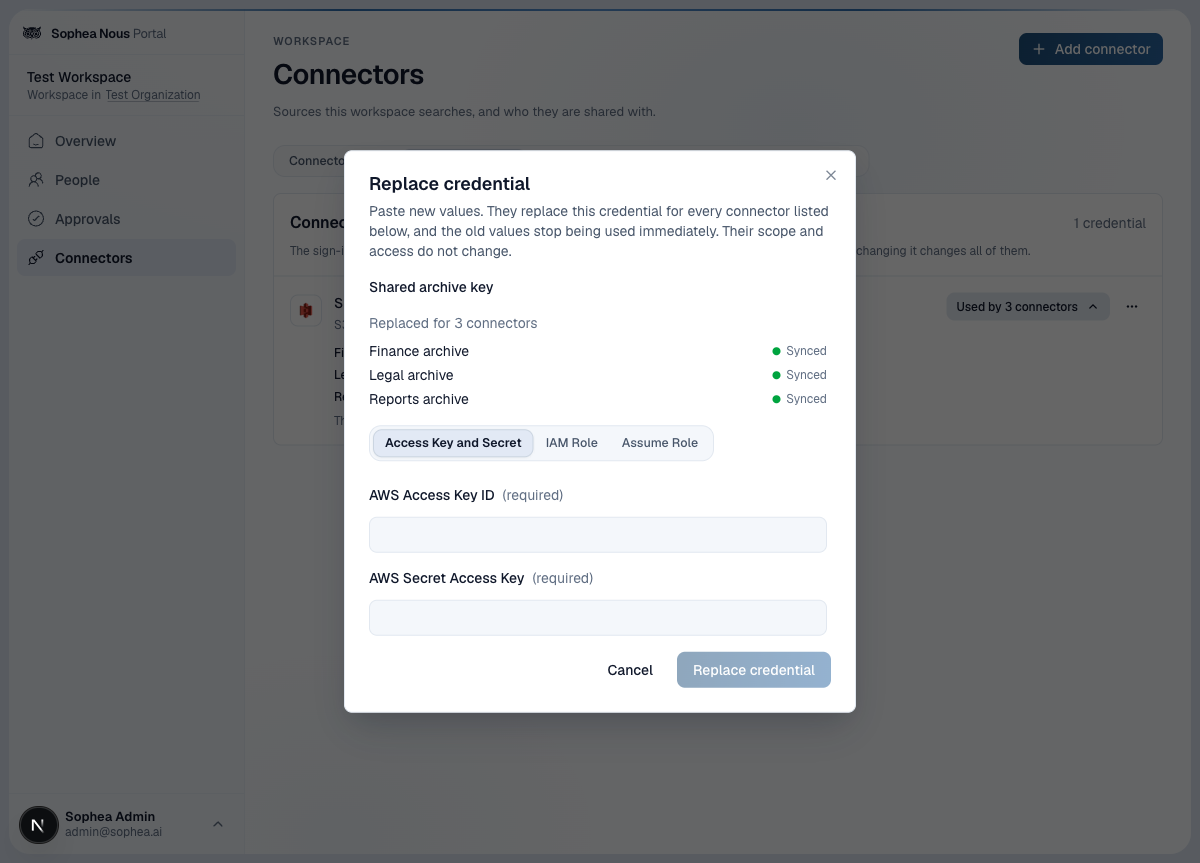Image resolution: width=1200 pixels, height=863 pixels.
Task: Click the Reports archive row
Action: pyautogui.click(x=598, y=399)
